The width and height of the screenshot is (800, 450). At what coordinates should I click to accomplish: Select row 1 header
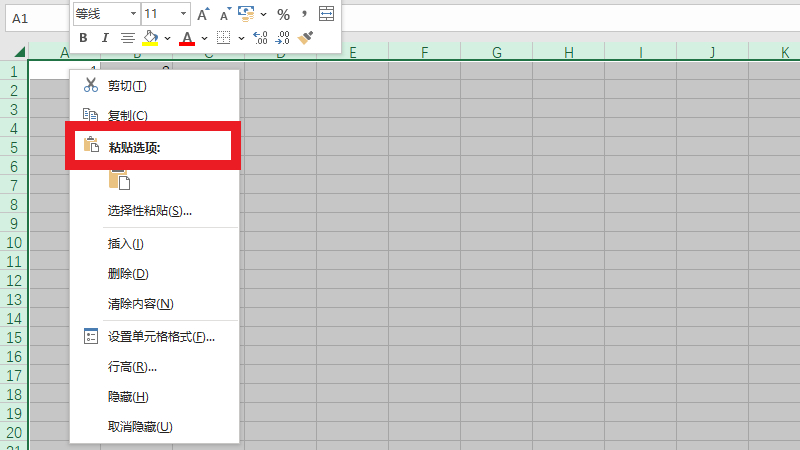click(14, 71)
